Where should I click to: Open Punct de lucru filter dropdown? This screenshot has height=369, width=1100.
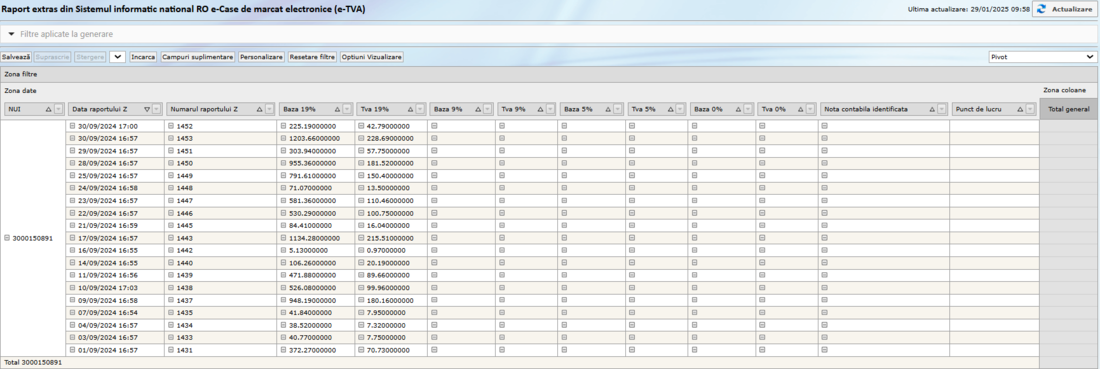(x=1029, y=109)
